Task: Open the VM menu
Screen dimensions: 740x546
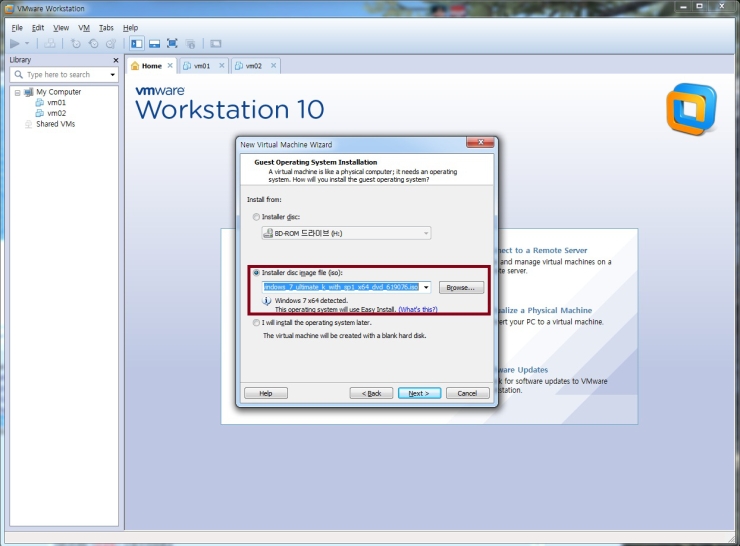Action: click(84, 28)
